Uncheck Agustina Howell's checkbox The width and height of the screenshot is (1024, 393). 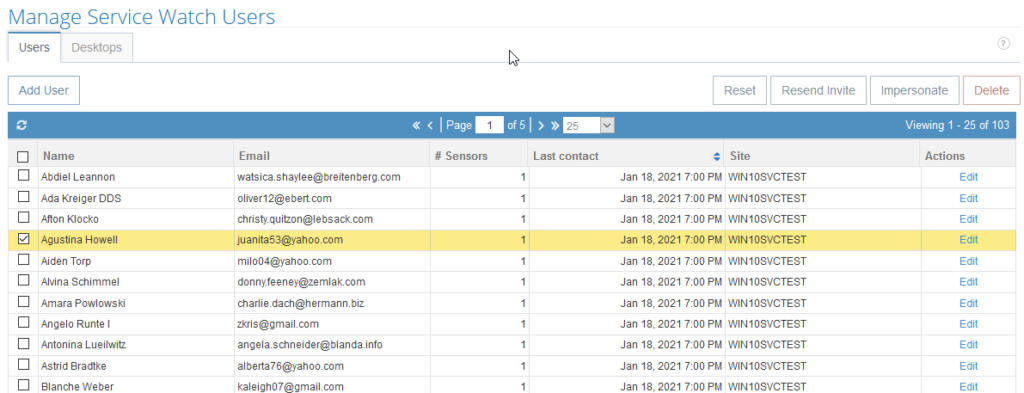click(23, 239)
